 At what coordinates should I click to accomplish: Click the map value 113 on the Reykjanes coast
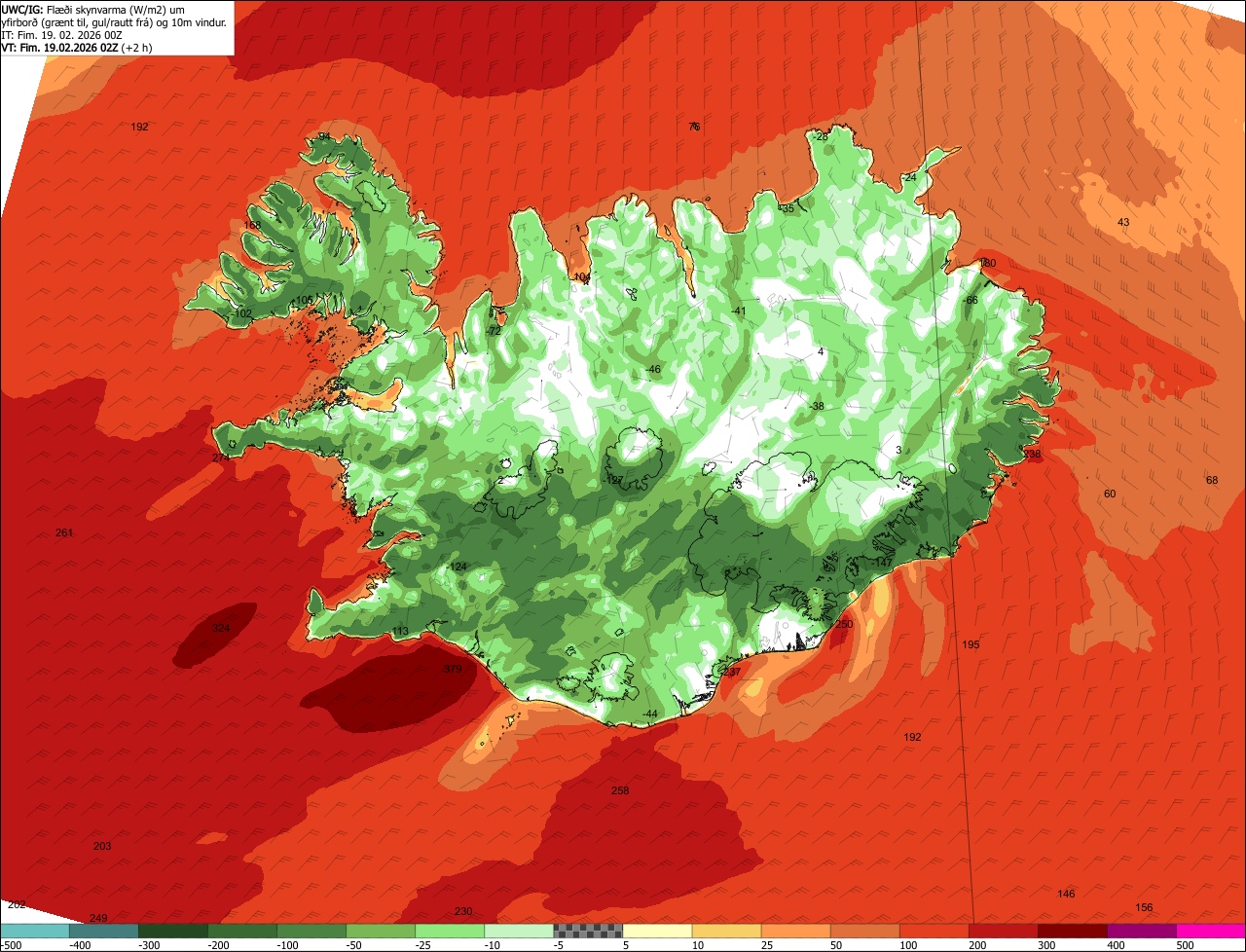click(400, 632)
